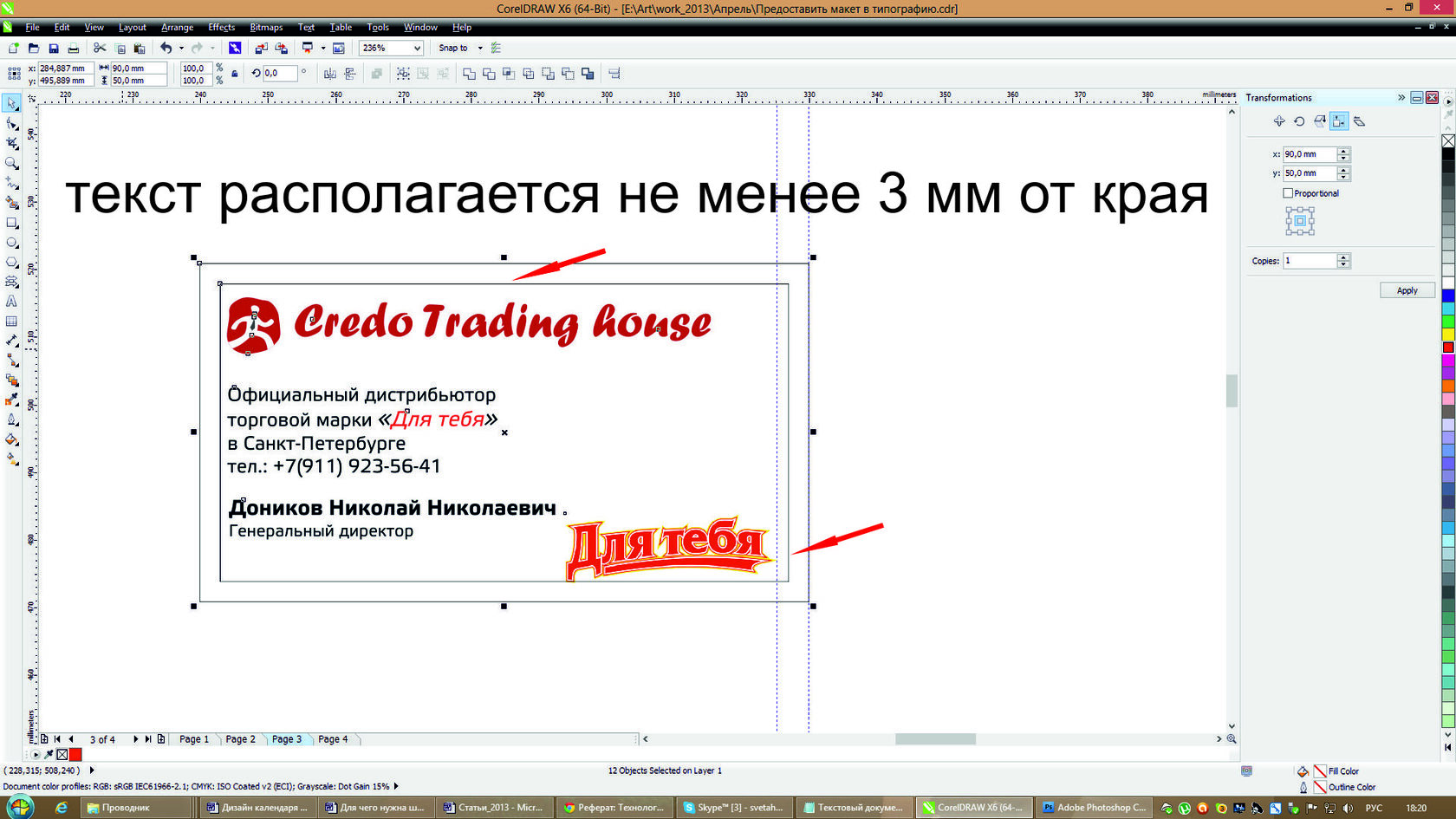The image size is (1456, 819).
Task: Open the Undo history dropdown arrow
Action: (x=181, y=49)
